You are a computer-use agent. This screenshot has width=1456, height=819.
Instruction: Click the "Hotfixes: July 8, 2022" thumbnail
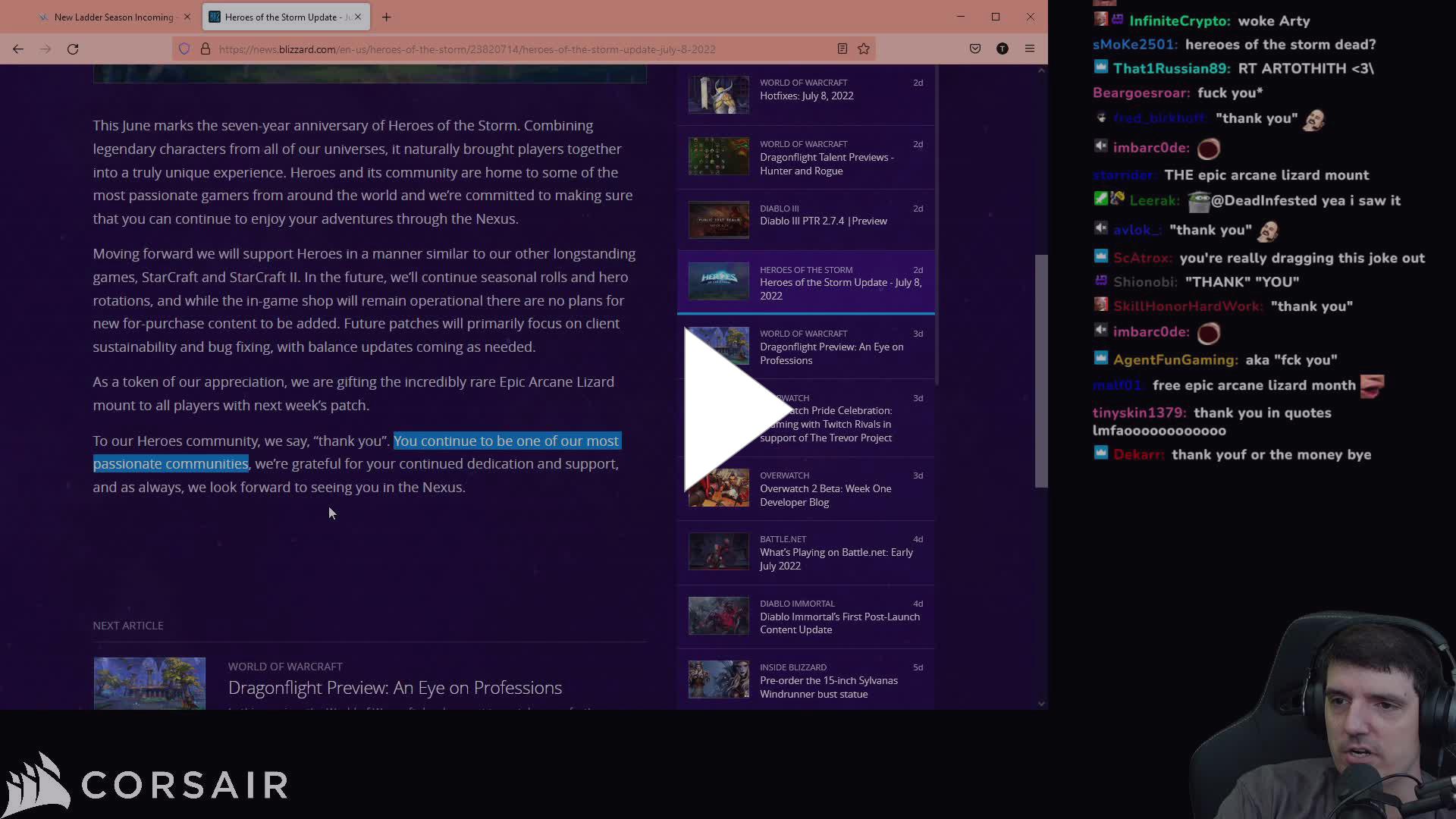(718, 95)
